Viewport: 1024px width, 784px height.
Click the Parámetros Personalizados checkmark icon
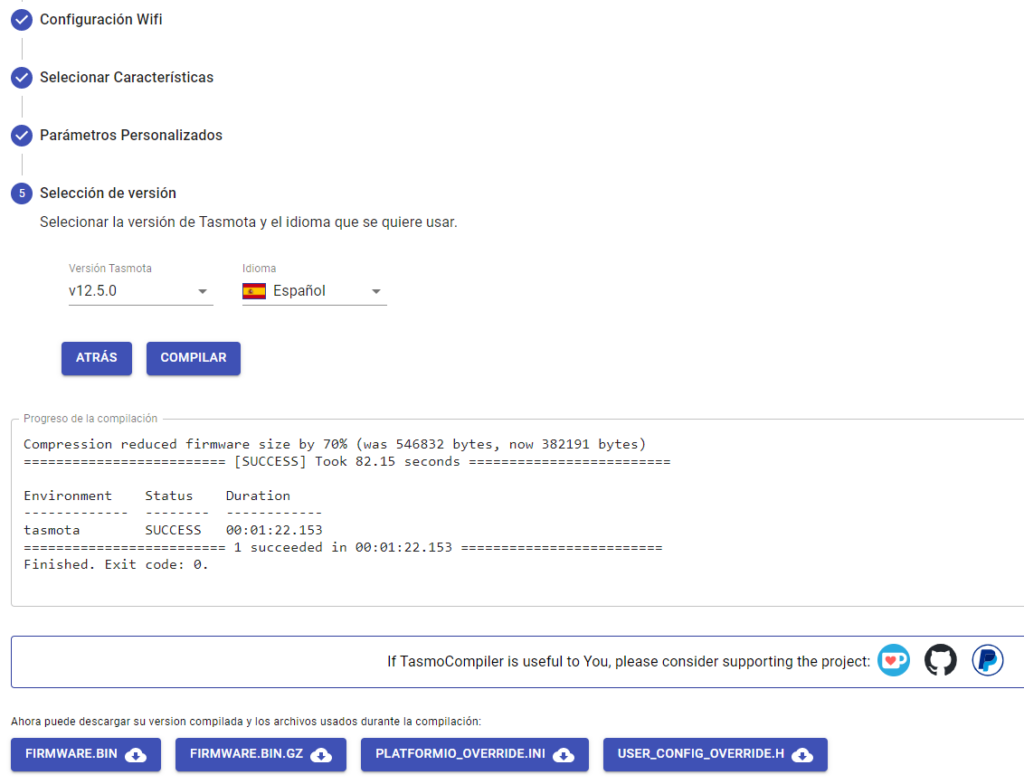21,136
